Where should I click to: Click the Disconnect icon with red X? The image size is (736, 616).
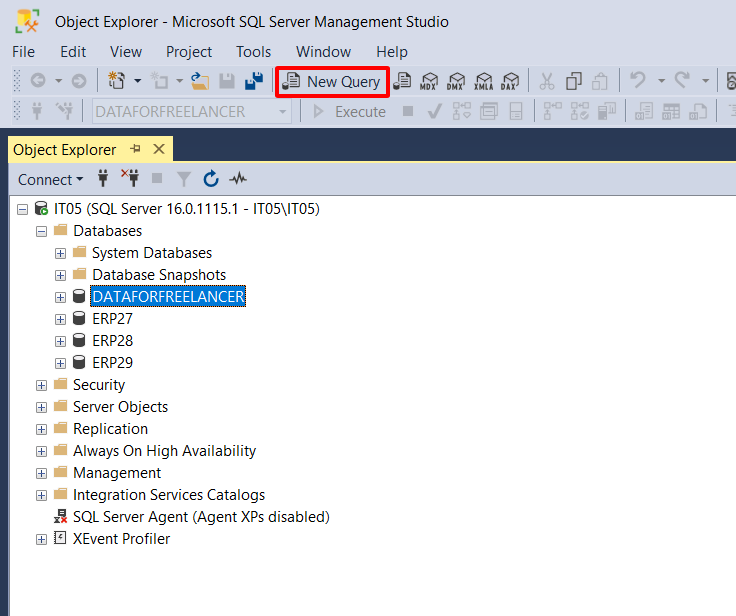(130, 178)
